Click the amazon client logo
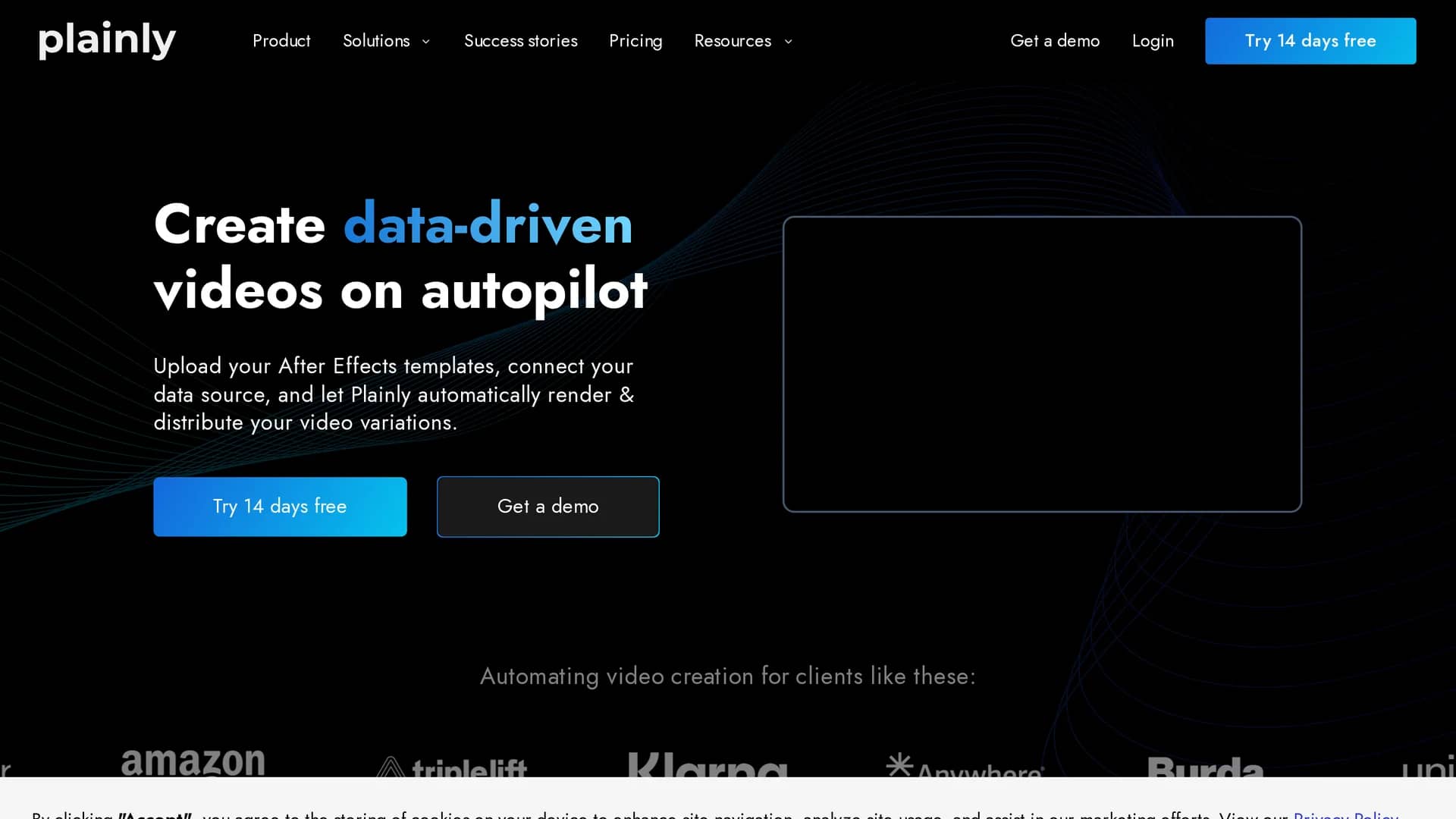The width and height of the screenshot is (1456, 819). tap(193, 761)
